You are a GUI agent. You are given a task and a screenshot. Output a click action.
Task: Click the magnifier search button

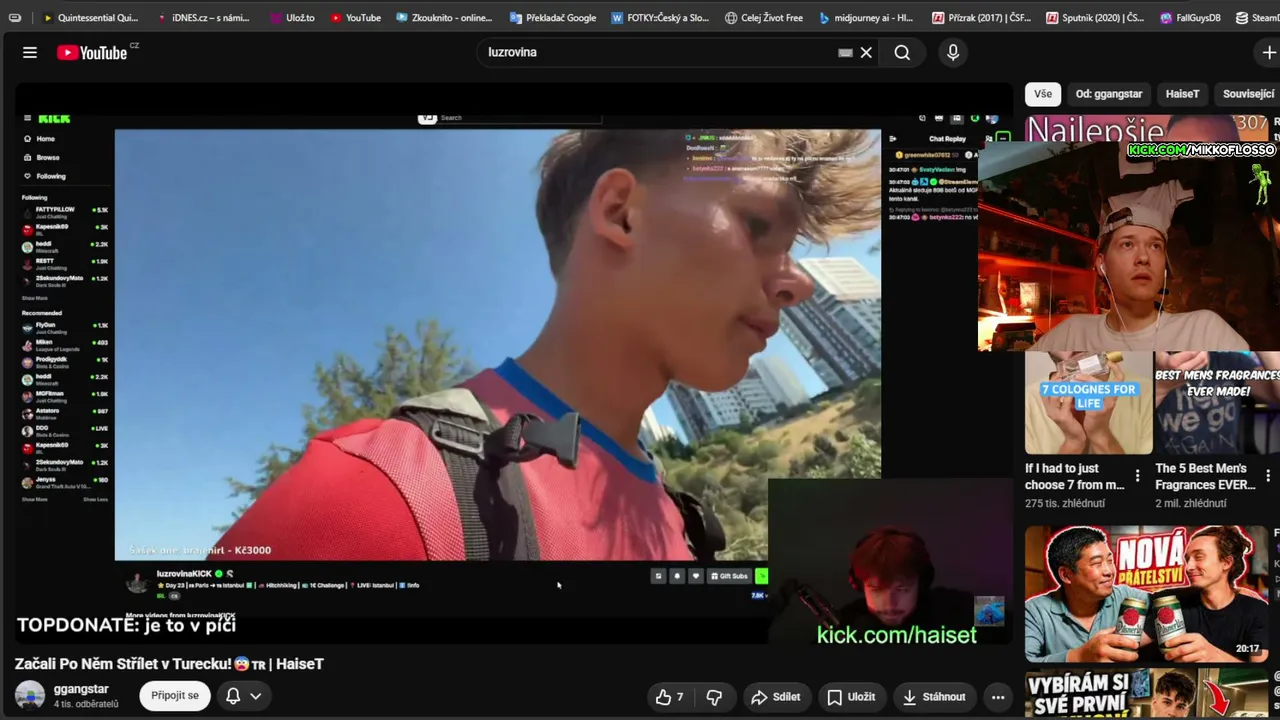coord(902,53)
